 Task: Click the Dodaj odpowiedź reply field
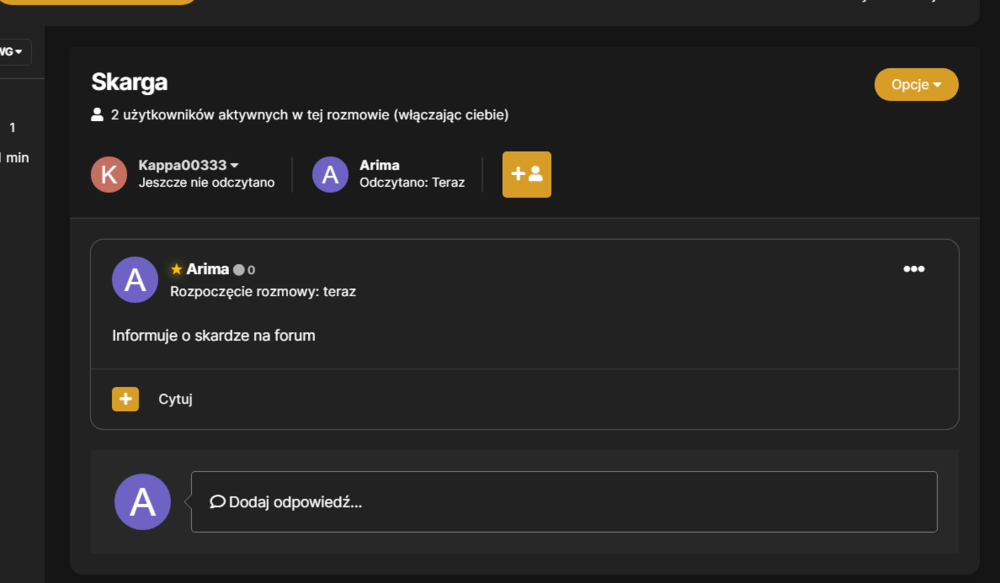tap(564, 502)
